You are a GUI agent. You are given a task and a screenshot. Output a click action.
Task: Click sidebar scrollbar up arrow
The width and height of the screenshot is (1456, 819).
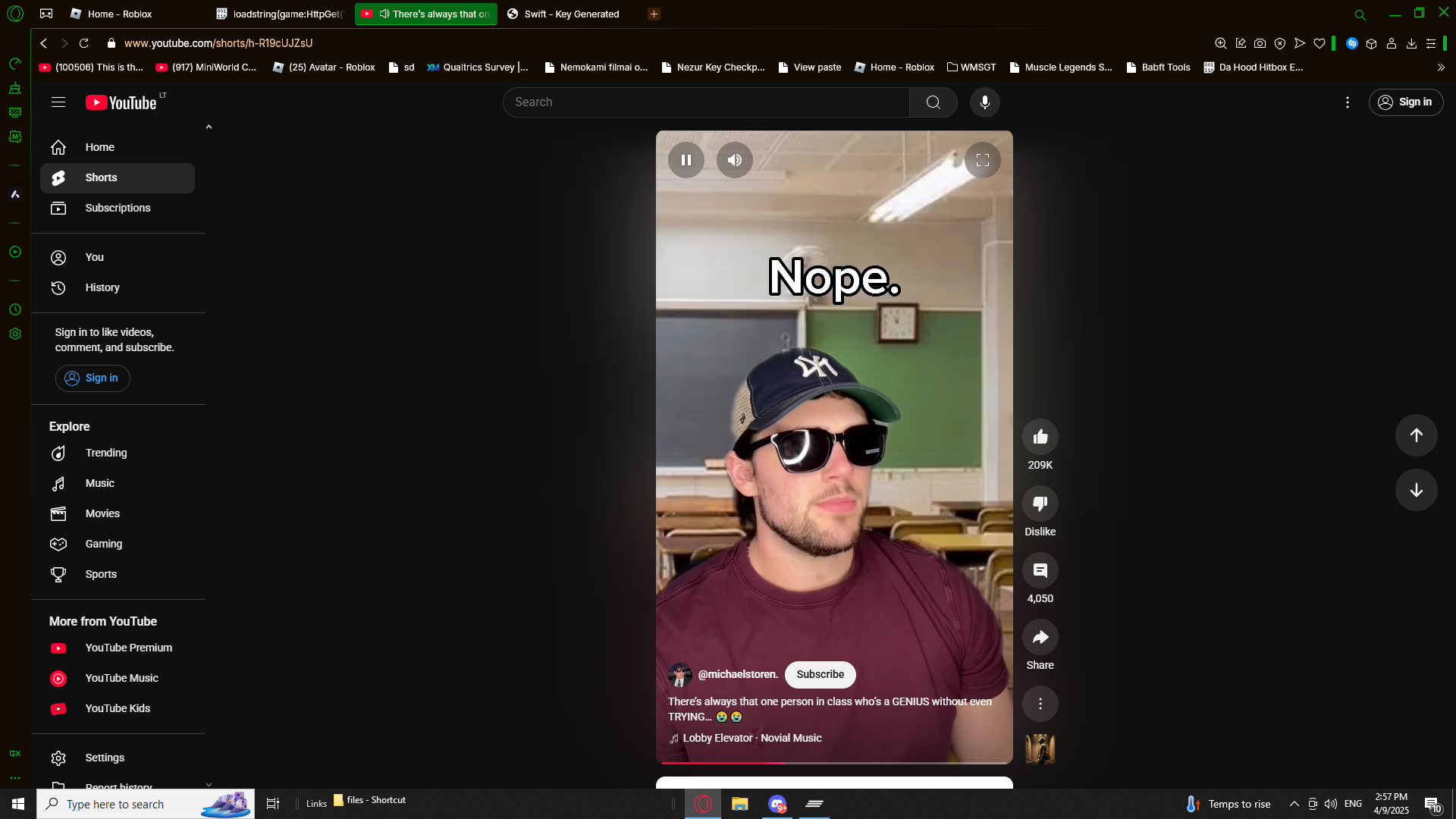(x=209, y=127)
